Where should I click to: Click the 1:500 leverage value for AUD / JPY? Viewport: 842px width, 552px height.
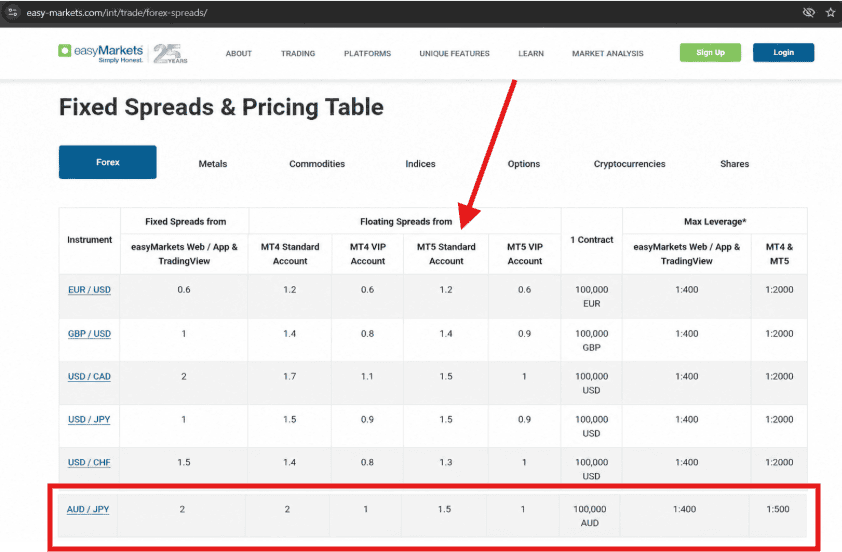tap(778, 509)
